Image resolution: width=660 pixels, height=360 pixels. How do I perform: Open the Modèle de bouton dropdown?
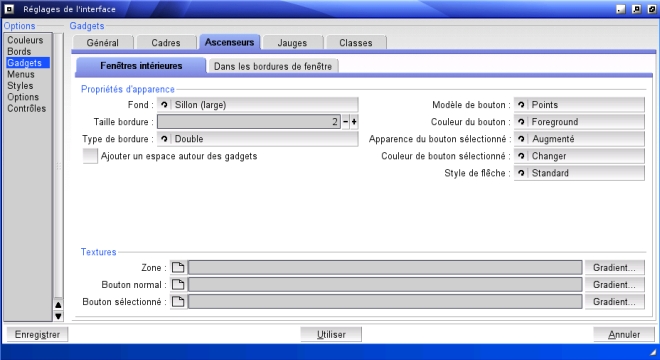click(x=579, y=104)
